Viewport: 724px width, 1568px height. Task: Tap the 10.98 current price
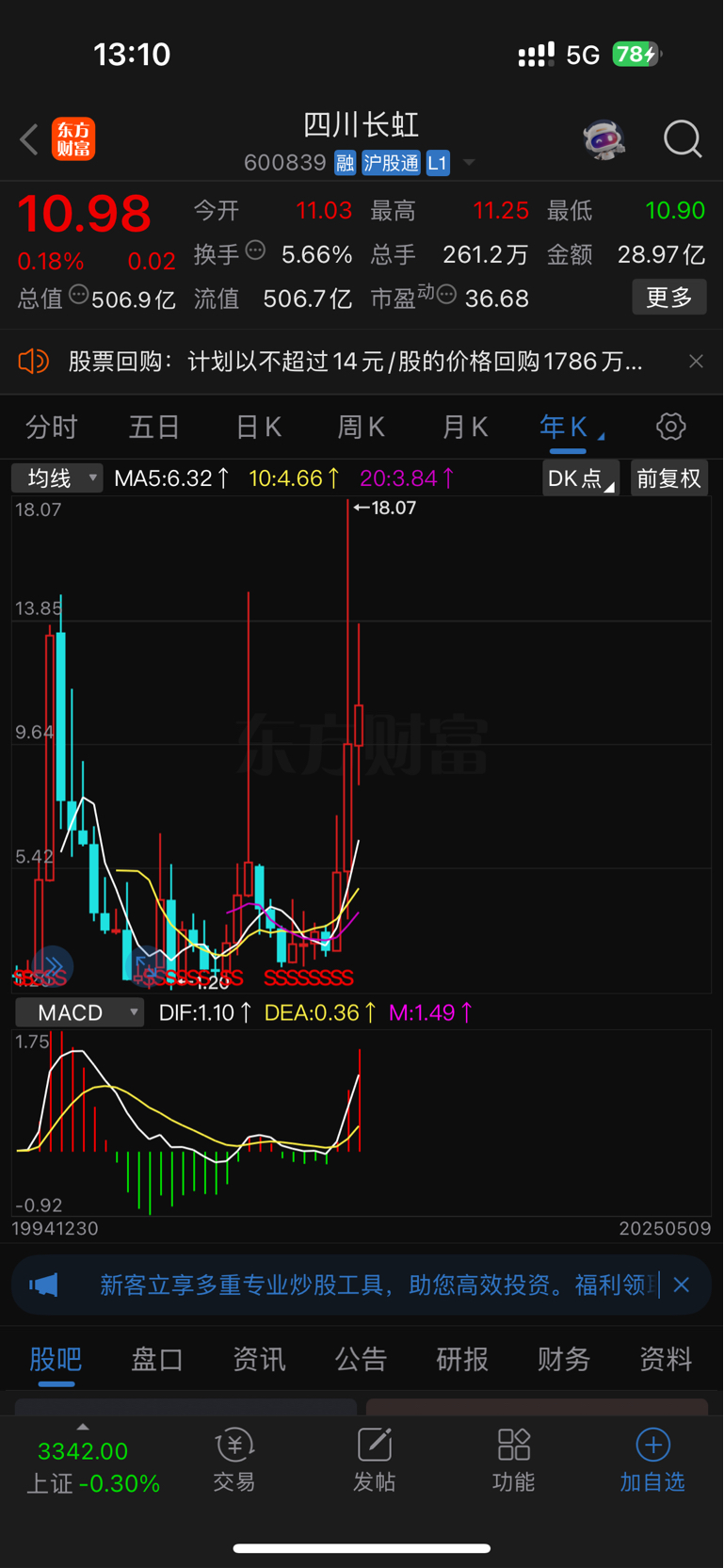click(85, 214)
